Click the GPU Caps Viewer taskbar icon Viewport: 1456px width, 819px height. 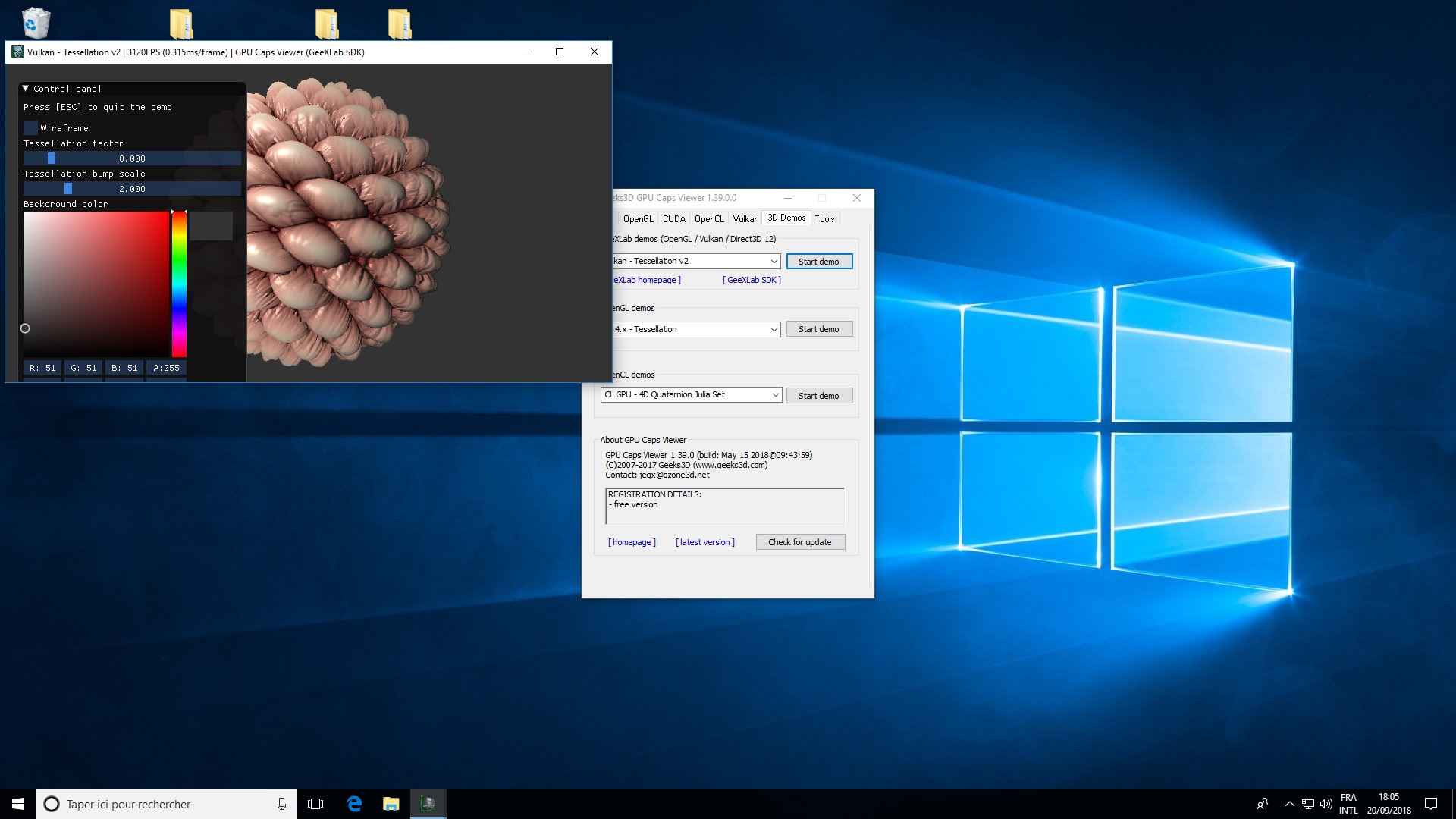(428, 804)
